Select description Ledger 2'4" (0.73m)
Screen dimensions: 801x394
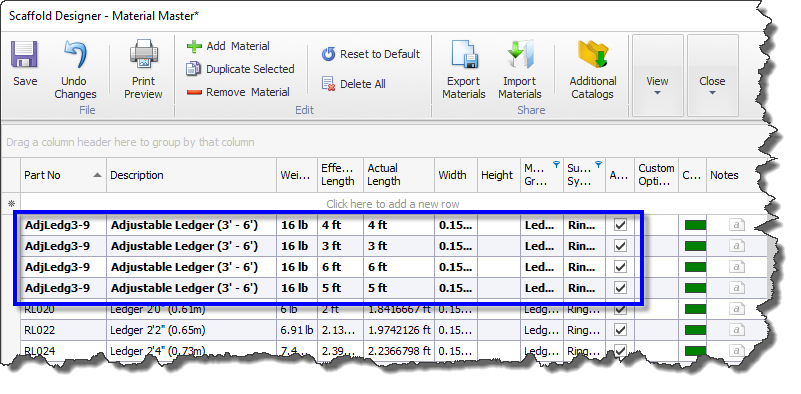pyautogui.click(x=192, y=351)
